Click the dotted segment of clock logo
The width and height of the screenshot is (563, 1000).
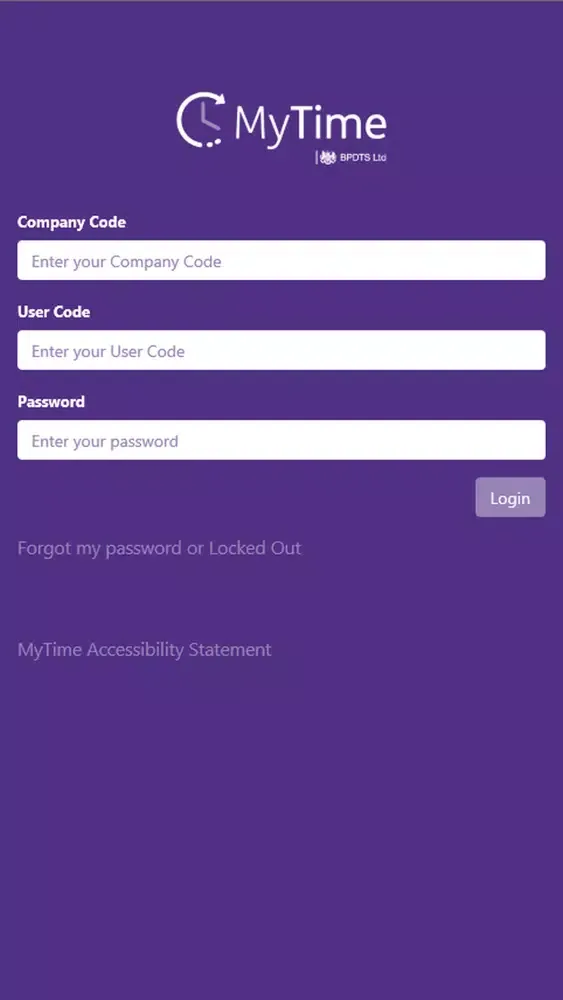point(212,143)
